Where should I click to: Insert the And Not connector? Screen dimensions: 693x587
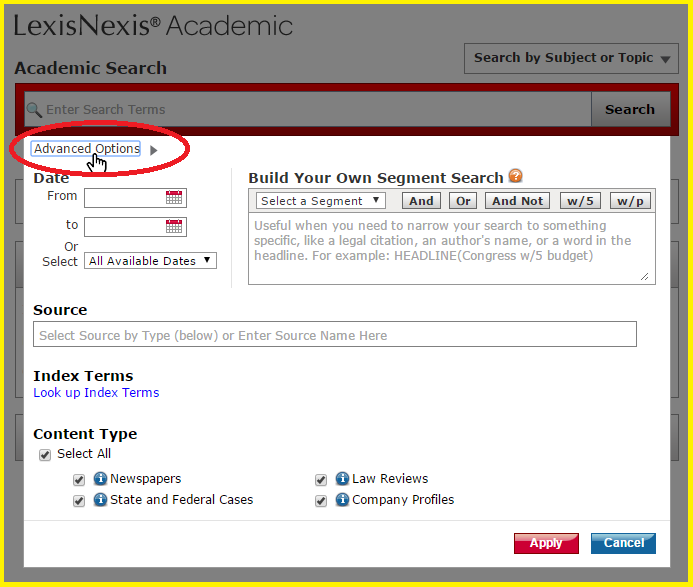[518, 201]
